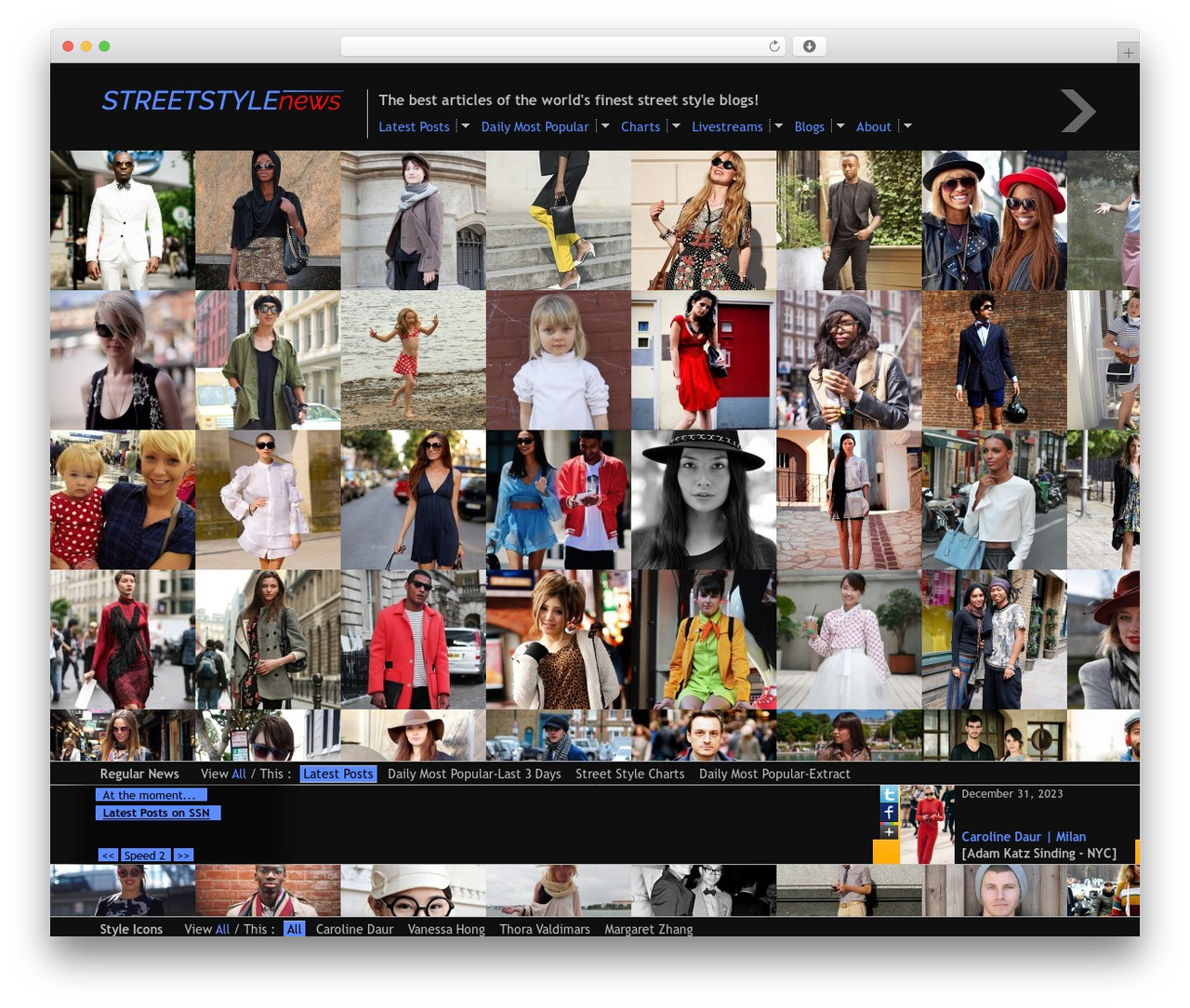Click the large right-arrow chevron in the header

[x=1078, y=111]
